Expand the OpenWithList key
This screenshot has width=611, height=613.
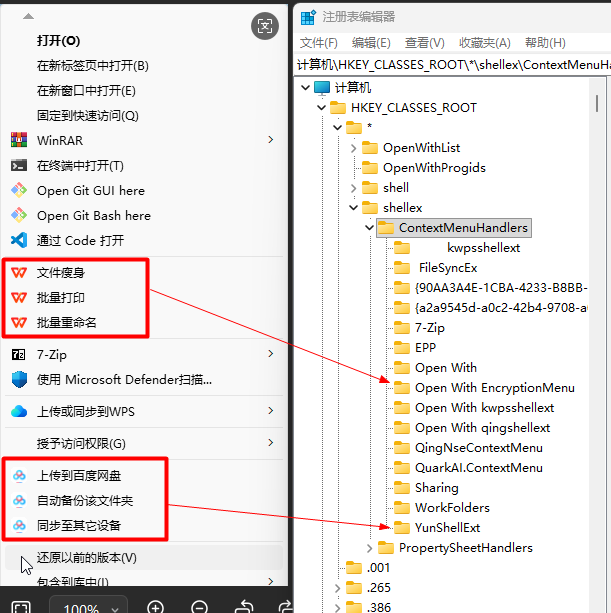click(x=354, y=148)
